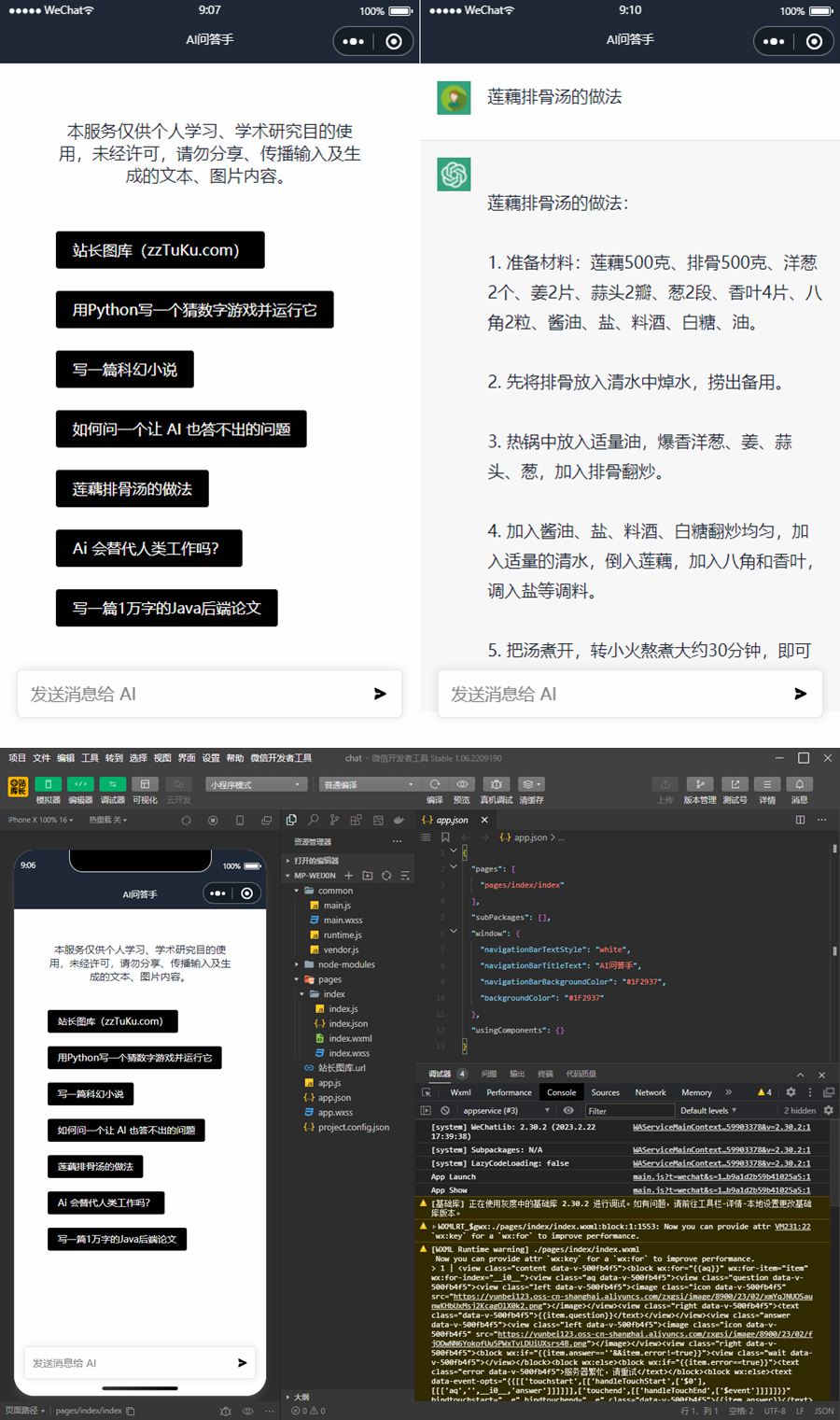The width and height of the screenshot is (840, 1420).
Task: Open the 工具 menu
Action: tap(90, 758)
